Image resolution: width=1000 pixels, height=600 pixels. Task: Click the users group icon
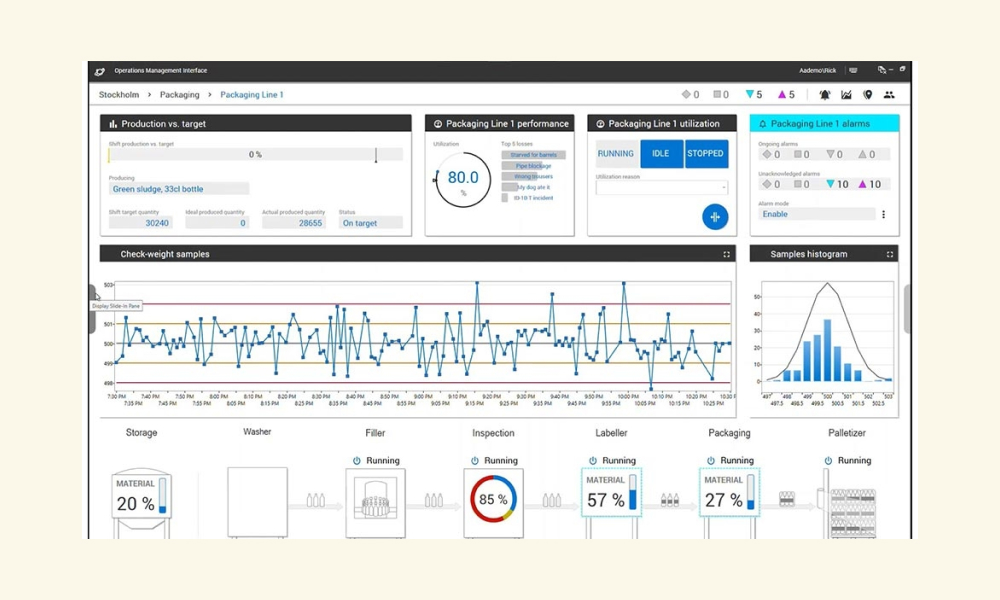click(889, 95)
